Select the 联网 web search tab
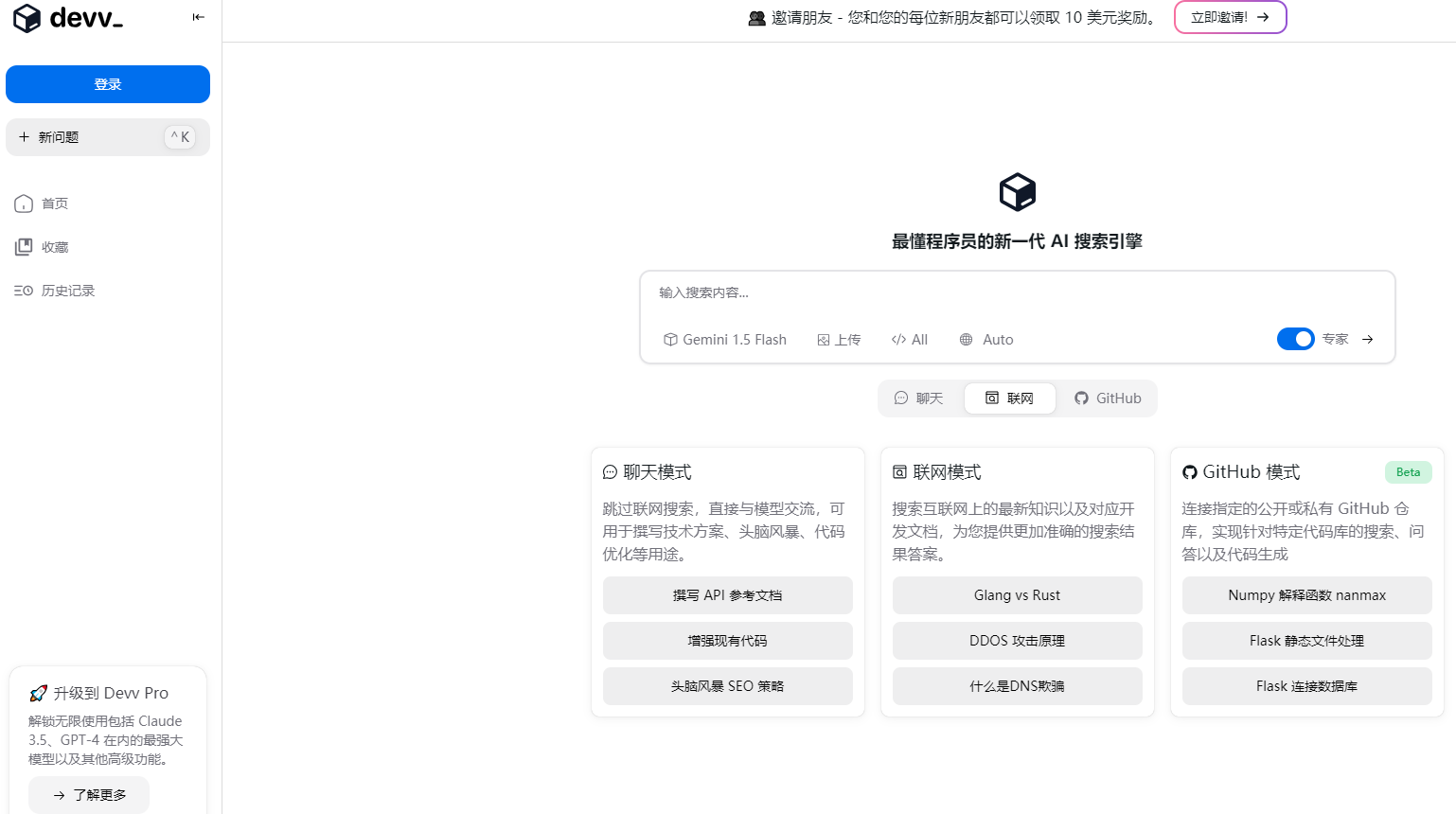 [x=1010, y=398]
